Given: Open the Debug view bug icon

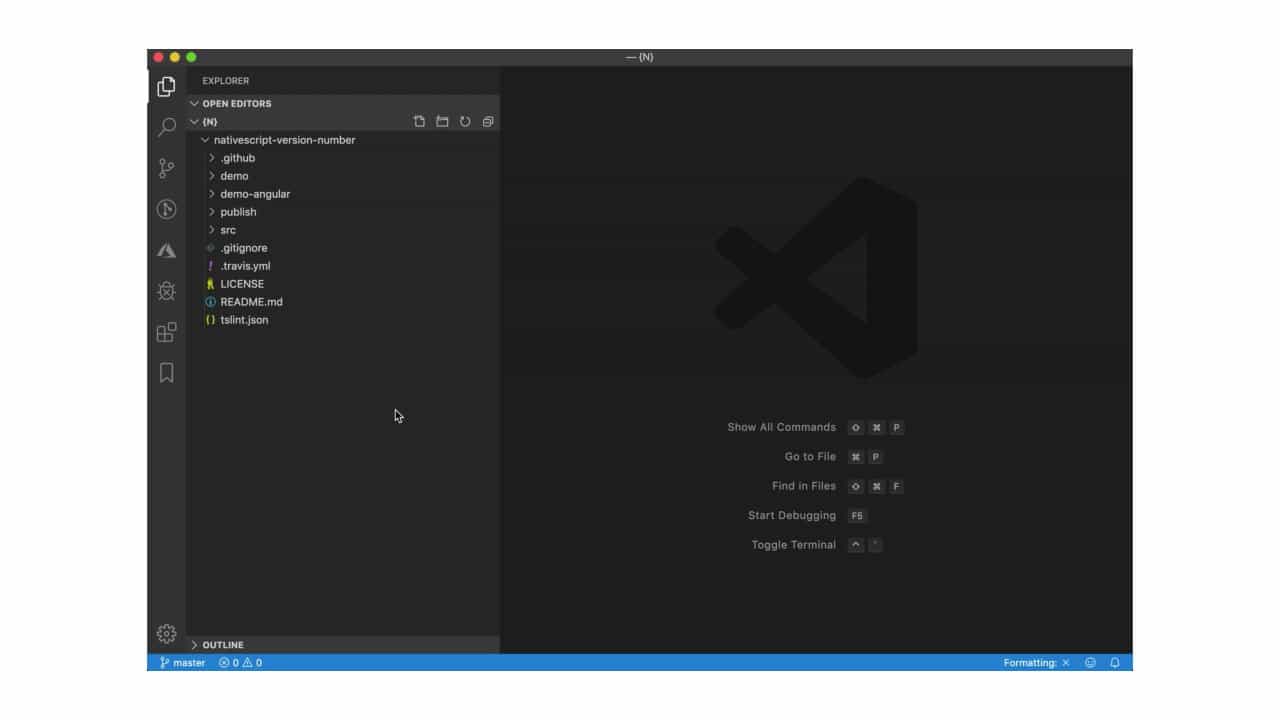Looking at the screenshot, I should click(166, 291).
